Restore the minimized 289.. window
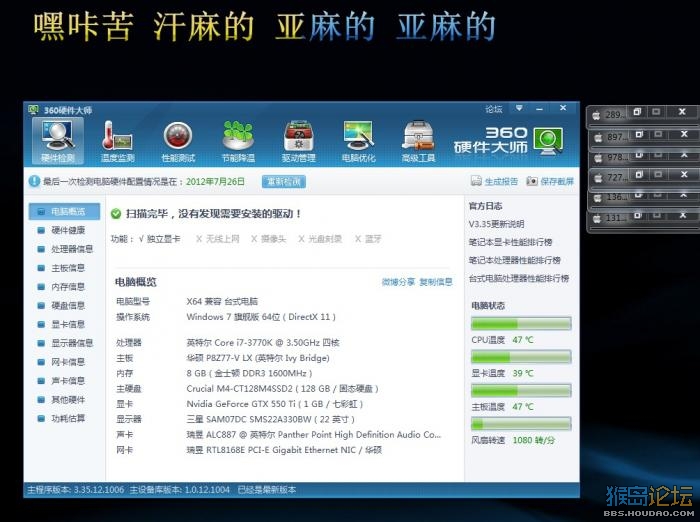 637,112
